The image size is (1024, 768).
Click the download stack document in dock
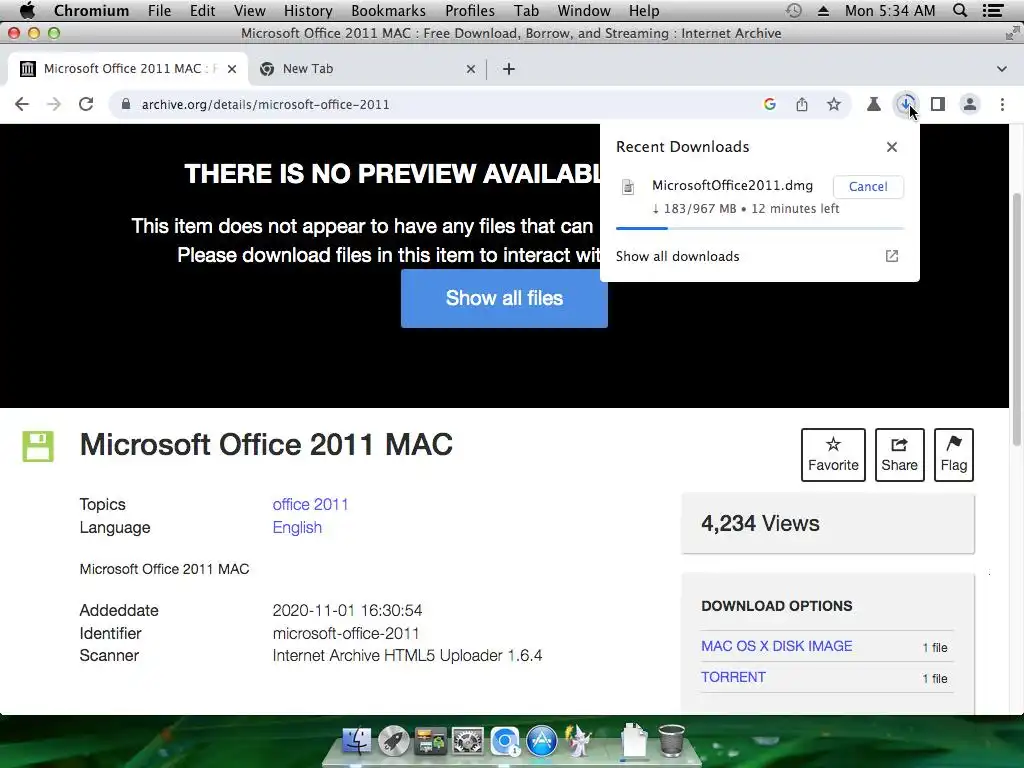tap(633, 741)
